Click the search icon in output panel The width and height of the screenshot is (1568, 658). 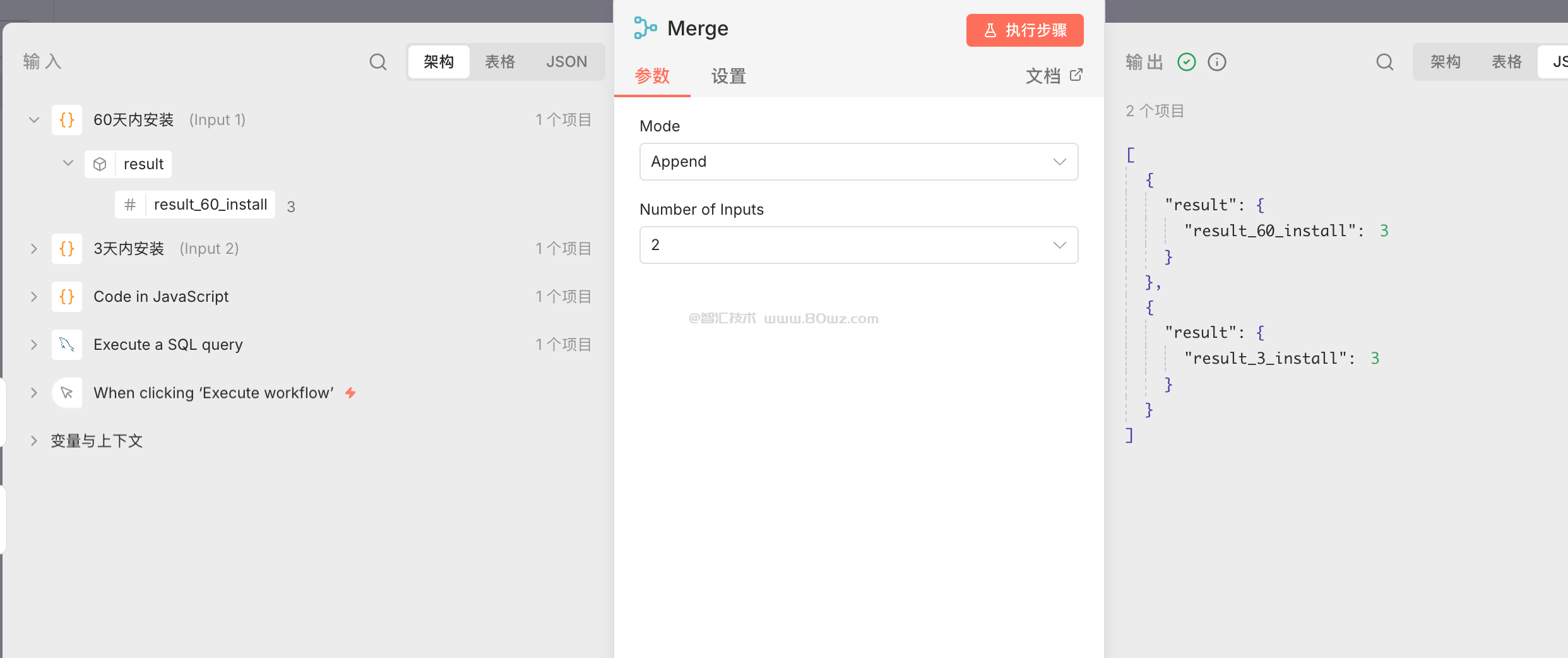pyautogui.click(x=1384, y=62)
